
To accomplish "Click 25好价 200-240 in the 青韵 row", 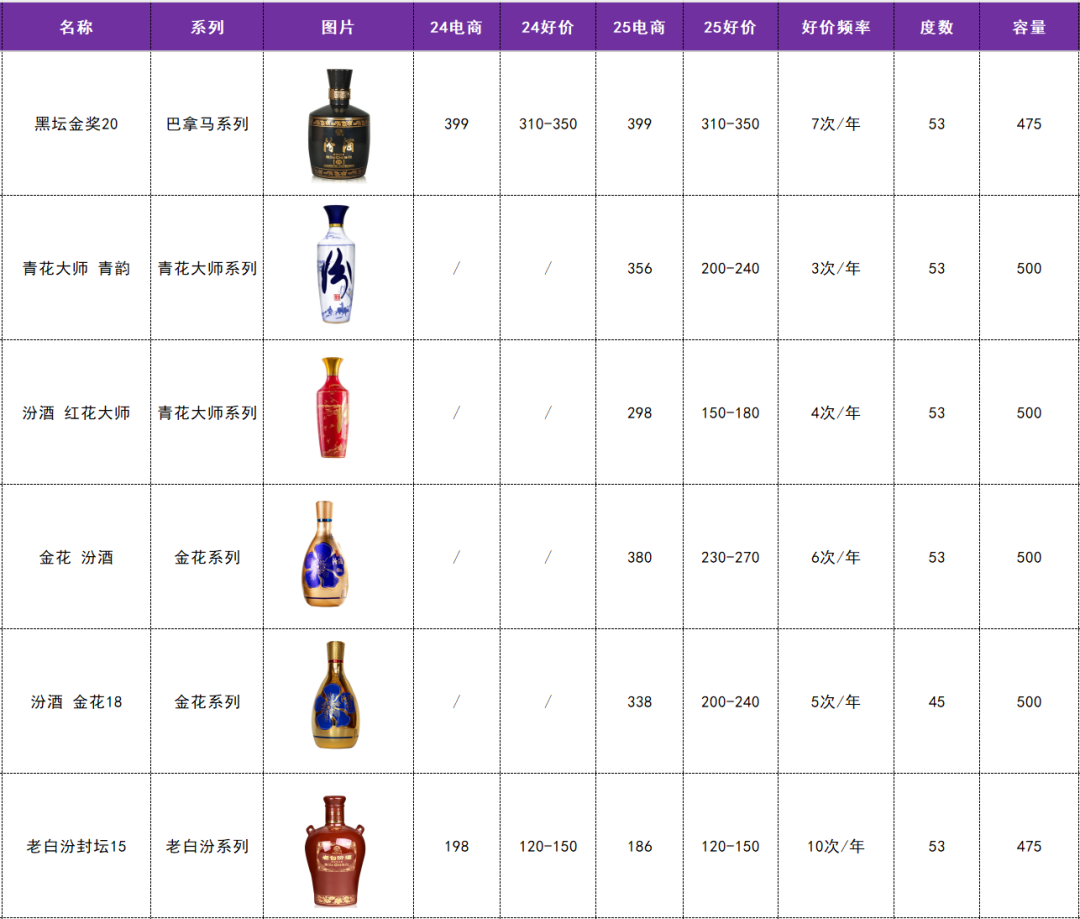I will coord(730,269).
